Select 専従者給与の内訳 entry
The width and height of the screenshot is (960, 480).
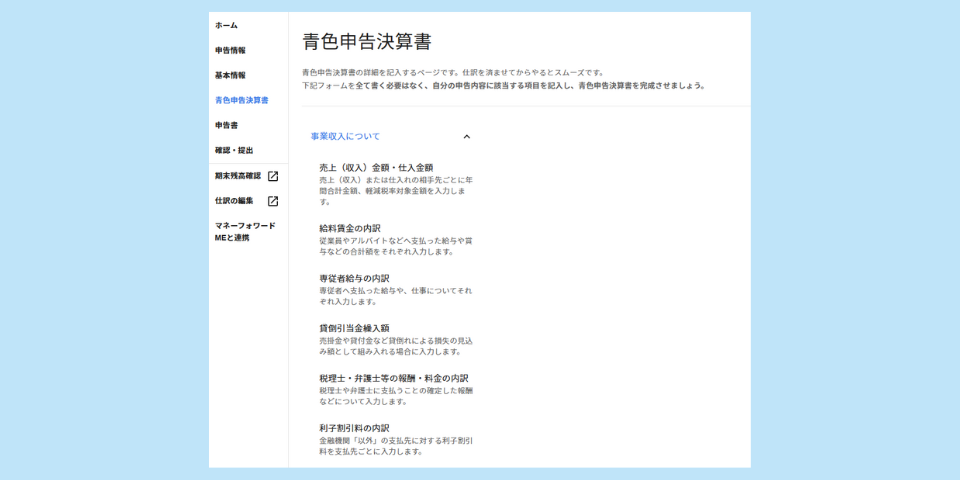354,278
